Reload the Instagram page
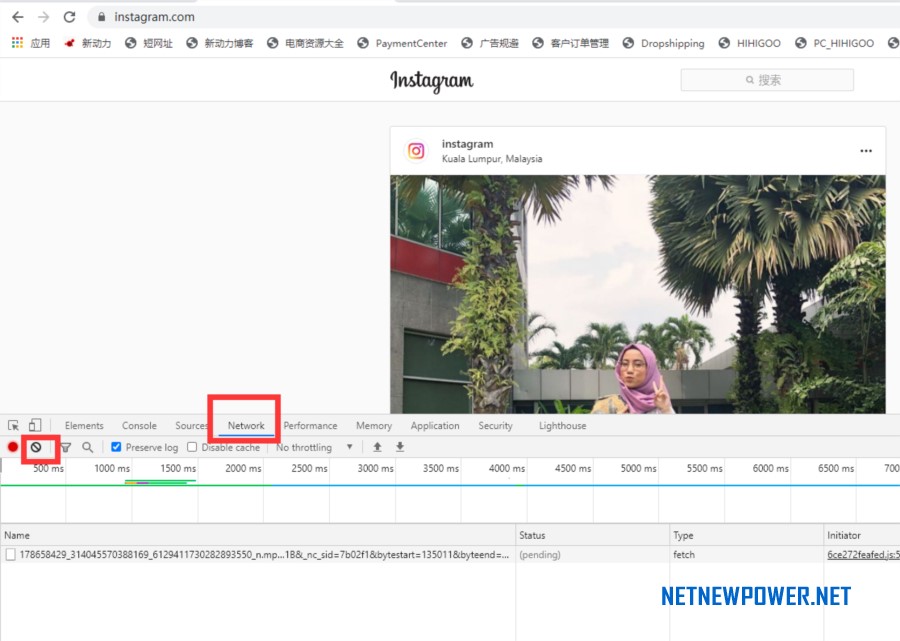900x641 pixels. 69,17
